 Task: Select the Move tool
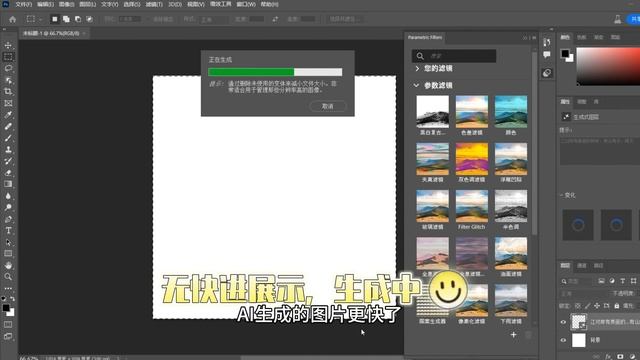[x=8, y=45]
